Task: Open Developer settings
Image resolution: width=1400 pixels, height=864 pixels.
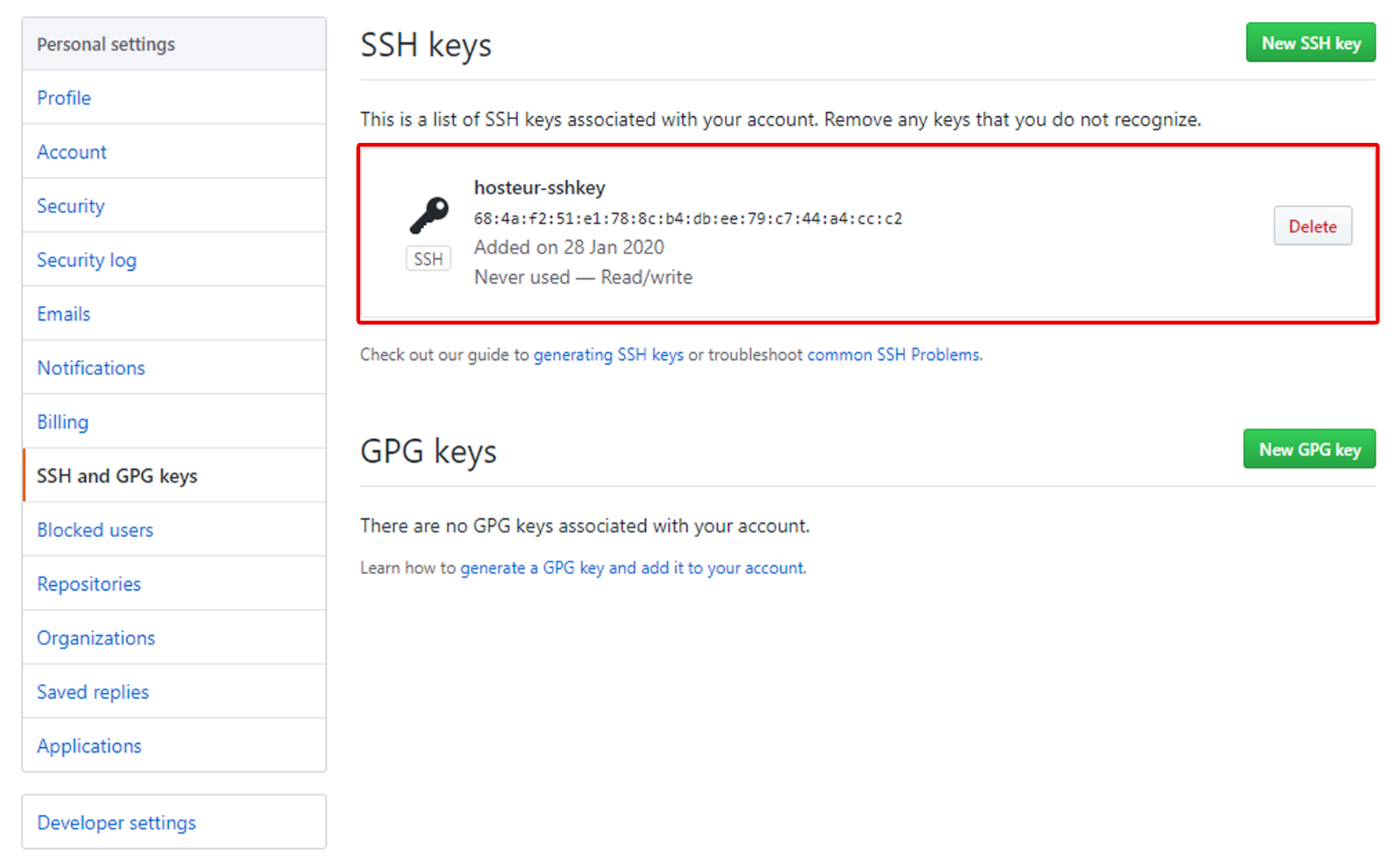Action: click(117, 823)
